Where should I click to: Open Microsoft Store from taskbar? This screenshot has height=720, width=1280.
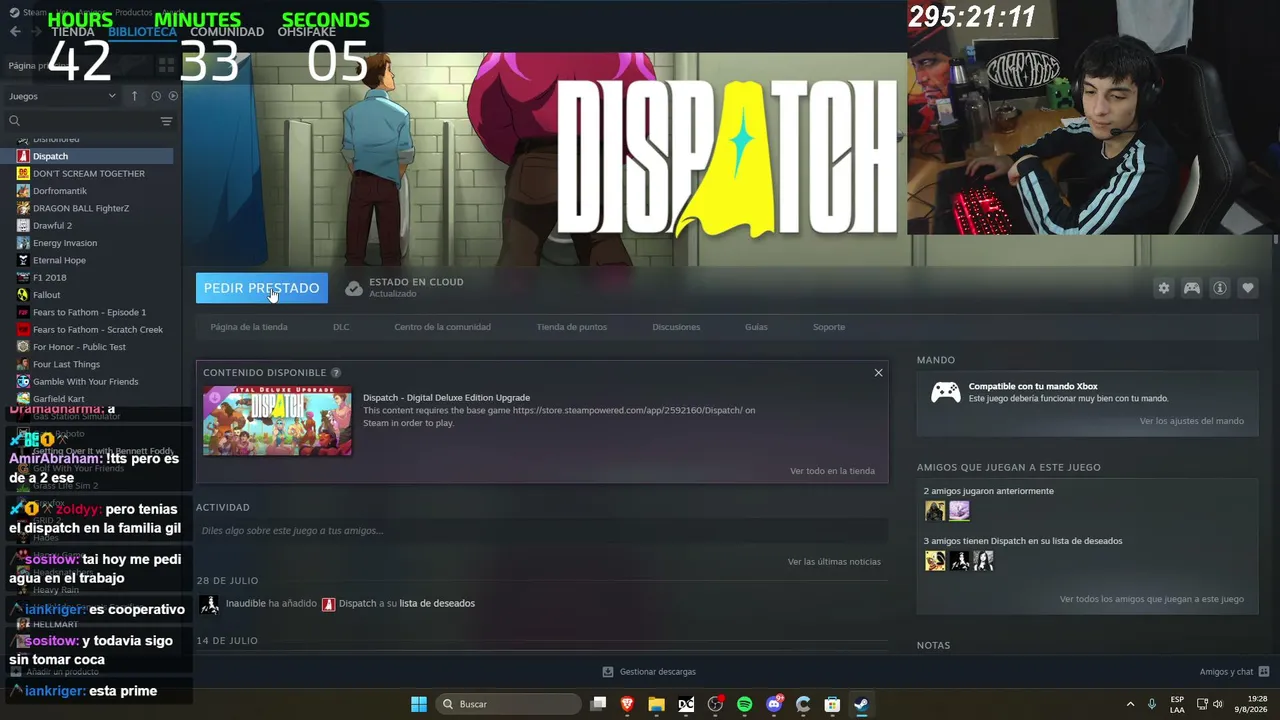(832, 704)
